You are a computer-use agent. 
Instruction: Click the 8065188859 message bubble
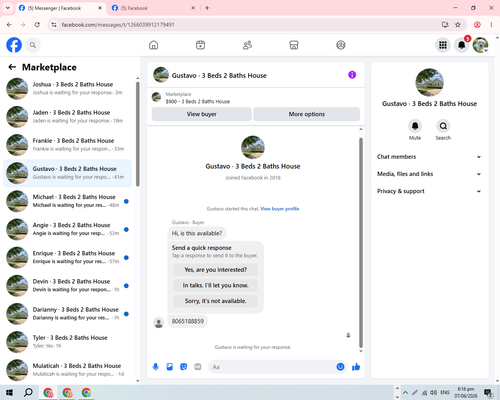coord(188,321)
